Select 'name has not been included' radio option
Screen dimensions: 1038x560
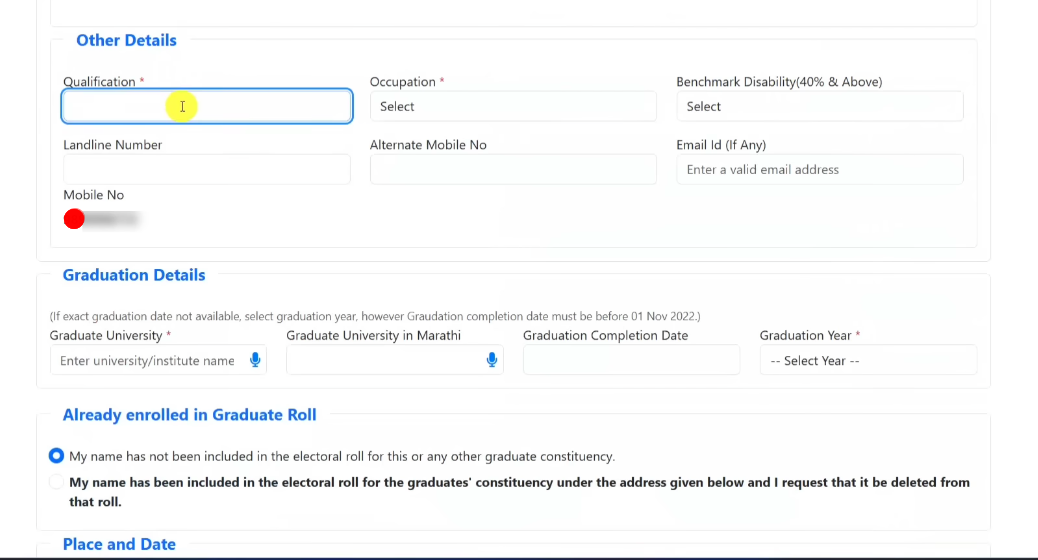click(x=56, y=456)
